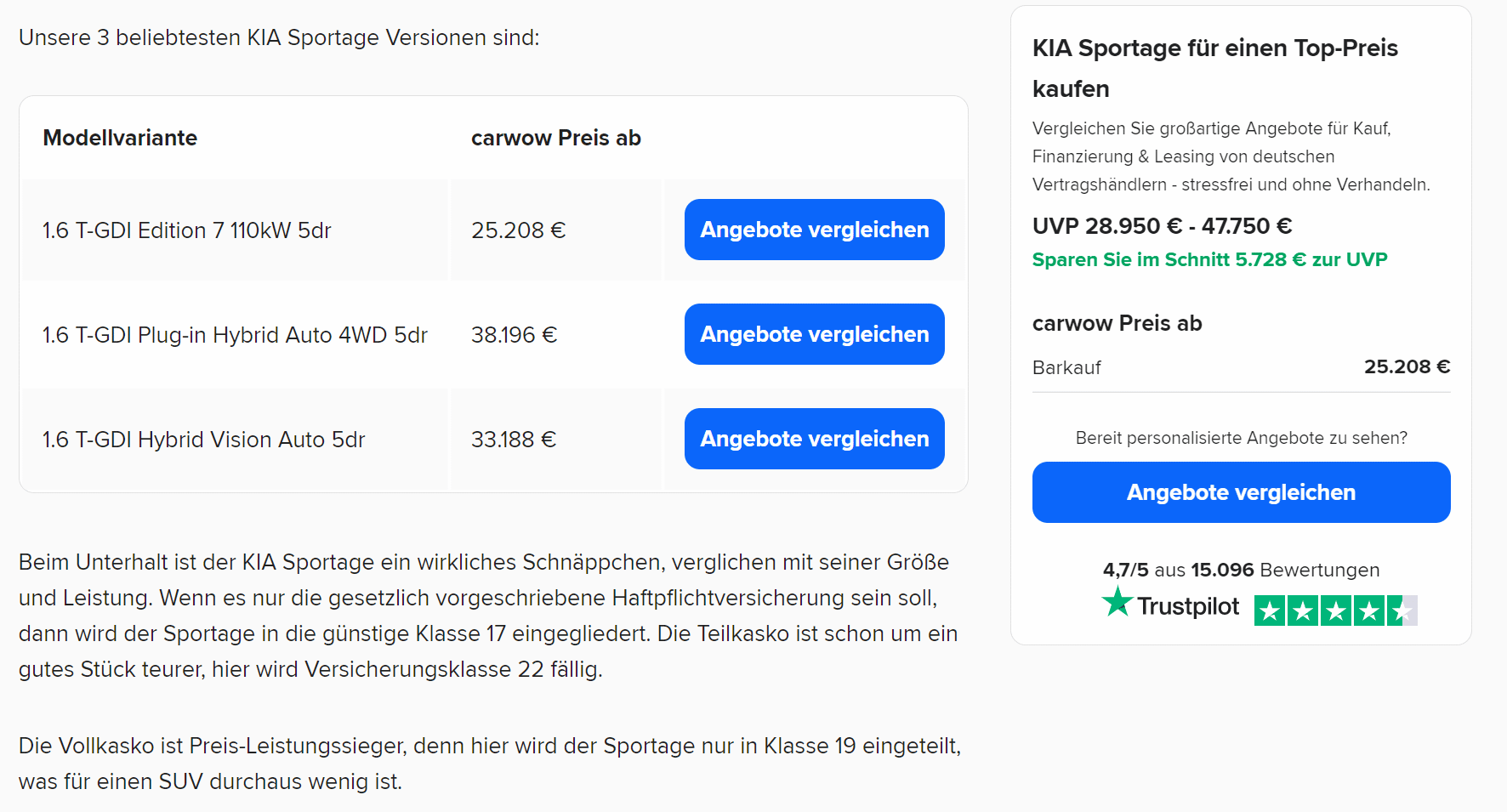1507x812 pixels.
Task: Click the Trustpilot five-star rating graphic
Action: click(x=1336, y=610)
